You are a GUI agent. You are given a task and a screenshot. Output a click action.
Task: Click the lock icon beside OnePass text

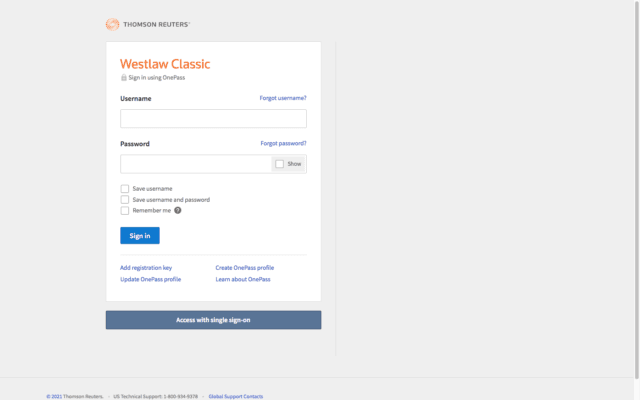[x=124, y=77]
